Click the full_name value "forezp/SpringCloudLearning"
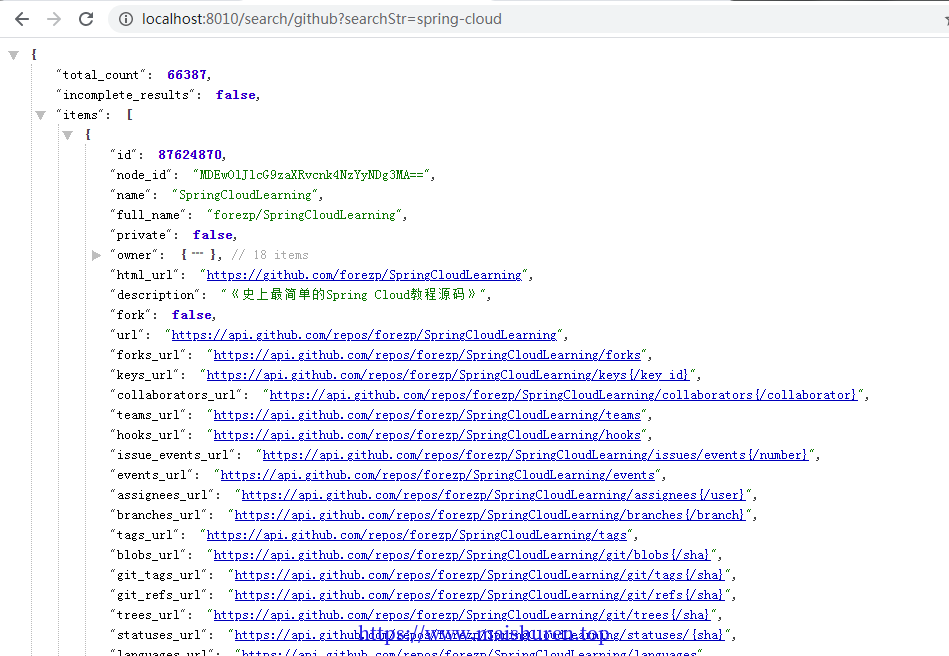 304,215
